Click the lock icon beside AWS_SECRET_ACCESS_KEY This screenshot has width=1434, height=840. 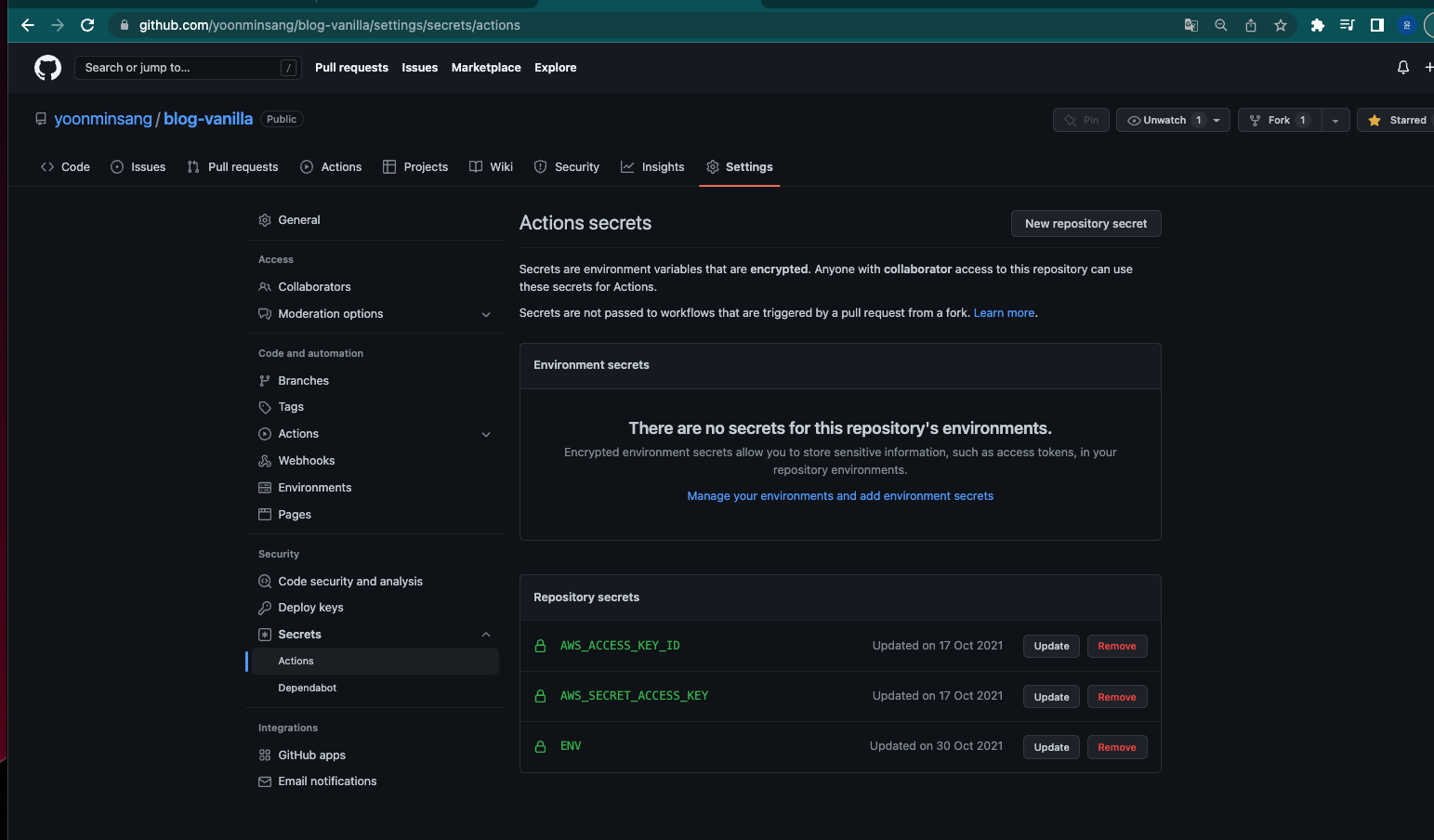tap(540, 696)
